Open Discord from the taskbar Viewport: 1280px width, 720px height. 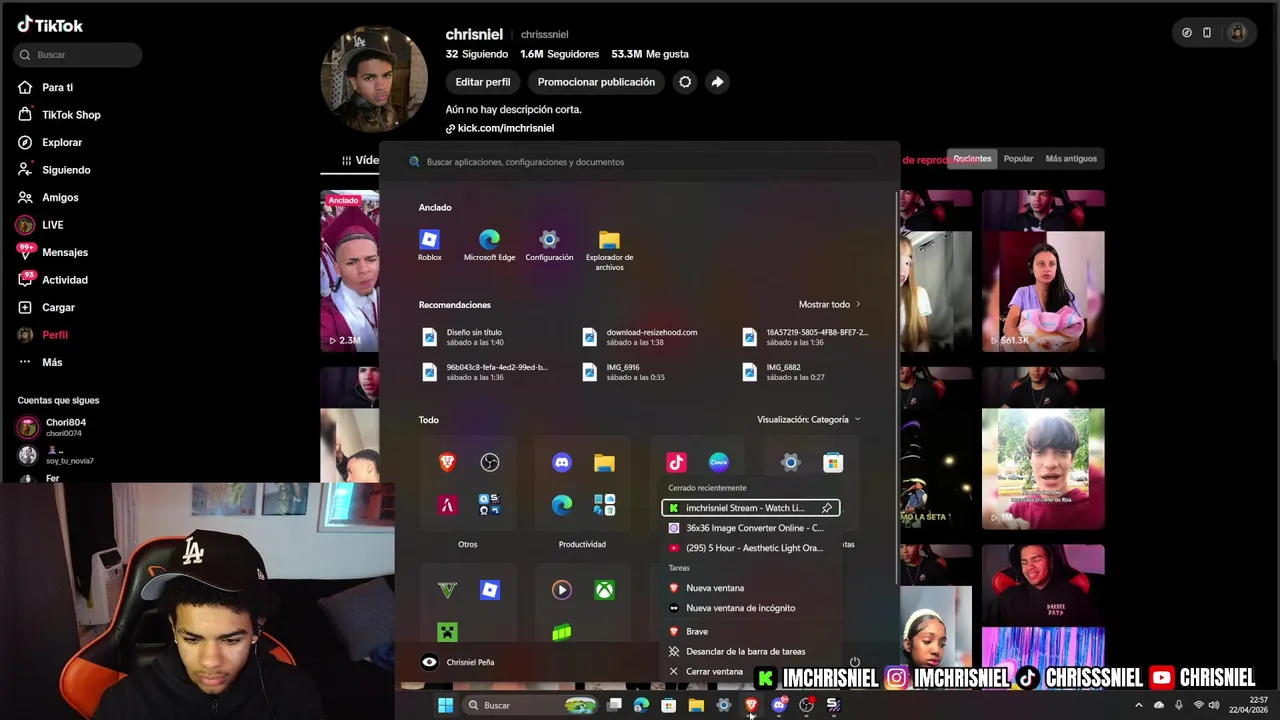click(779, 705)
